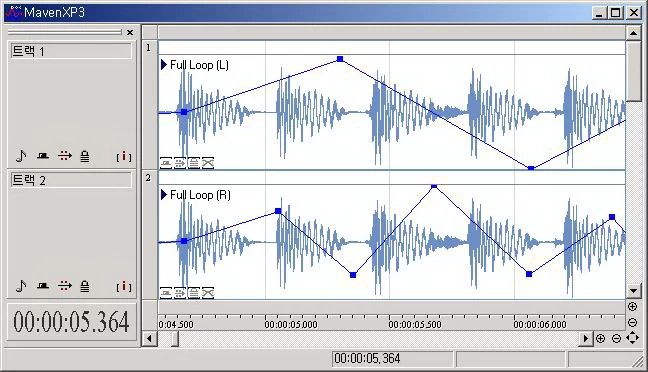Image resolution: width=648 pixels, height=372 pixels.
Task: Close the track panel with the x button
Action: pos(130,32)
